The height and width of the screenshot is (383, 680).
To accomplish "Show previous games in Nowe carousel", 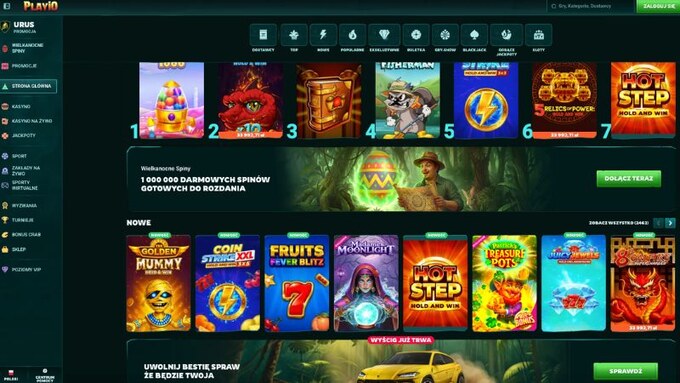I will pyautogui.click(x=658, y=223).
